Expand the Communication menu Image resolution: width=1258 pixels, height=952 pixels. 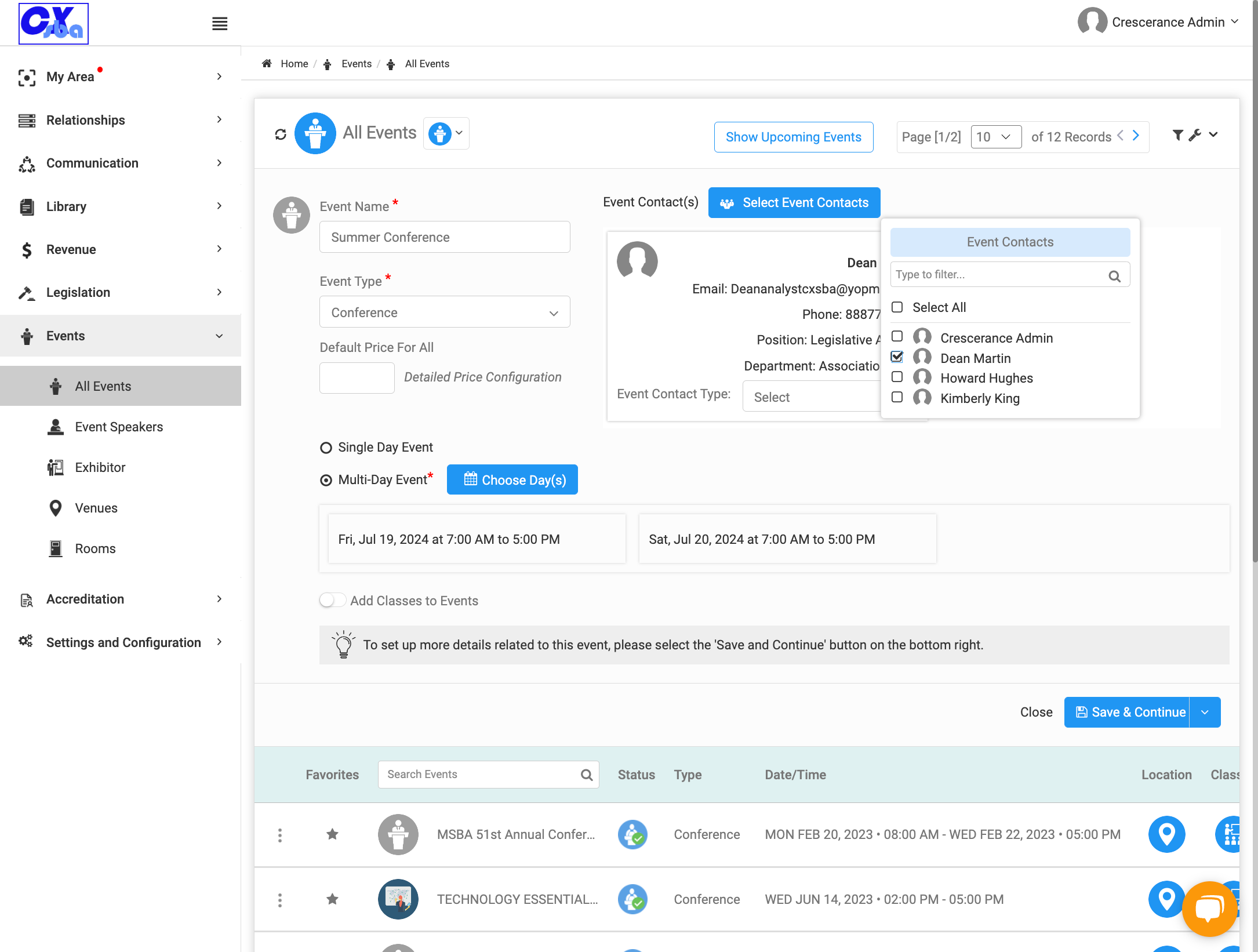[121, 163]
